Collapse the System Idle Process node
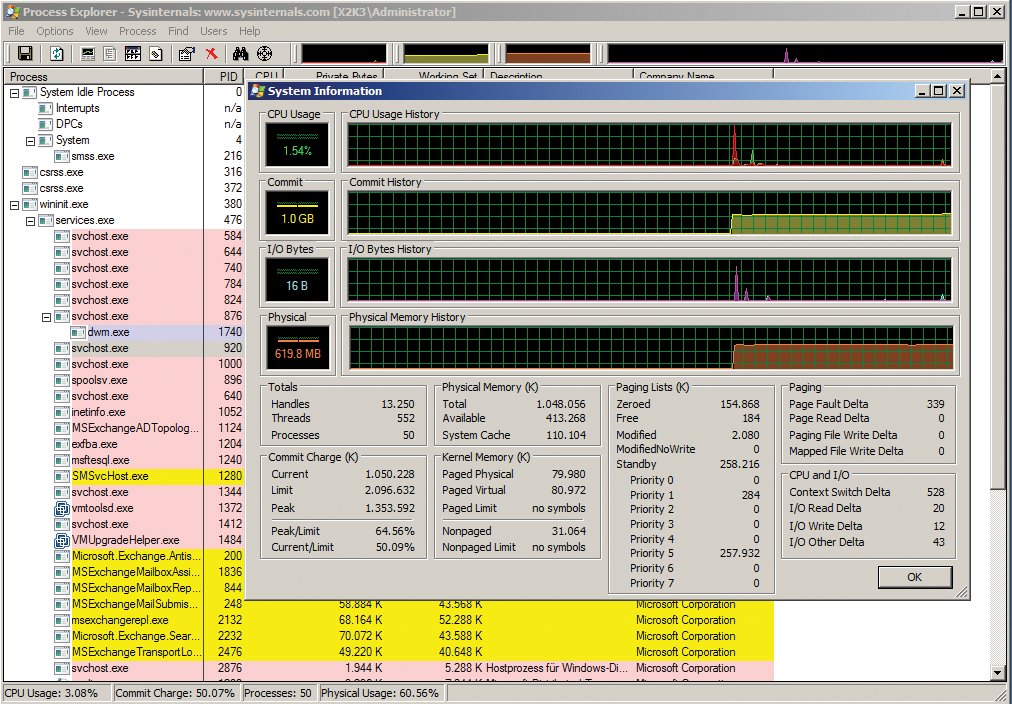1012x704 pixels. (13, 92)
